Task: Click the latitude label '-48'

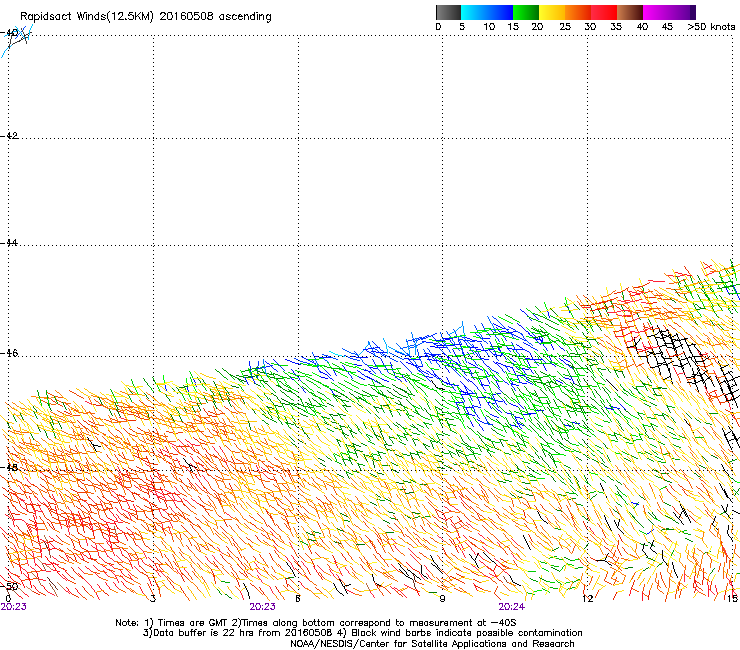Action: coord(9,467)
